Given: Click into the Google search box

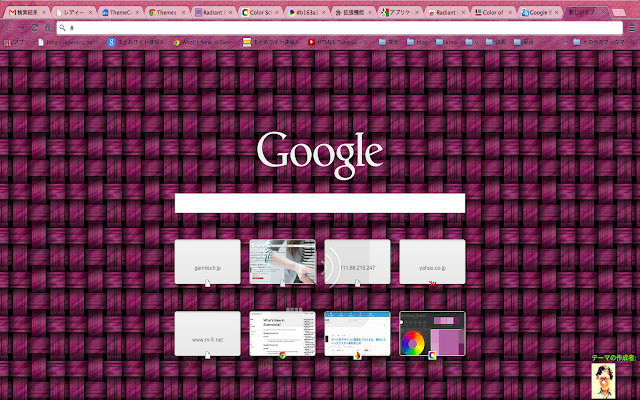Looking at the screenshot, I should click(x=320, y=203).
